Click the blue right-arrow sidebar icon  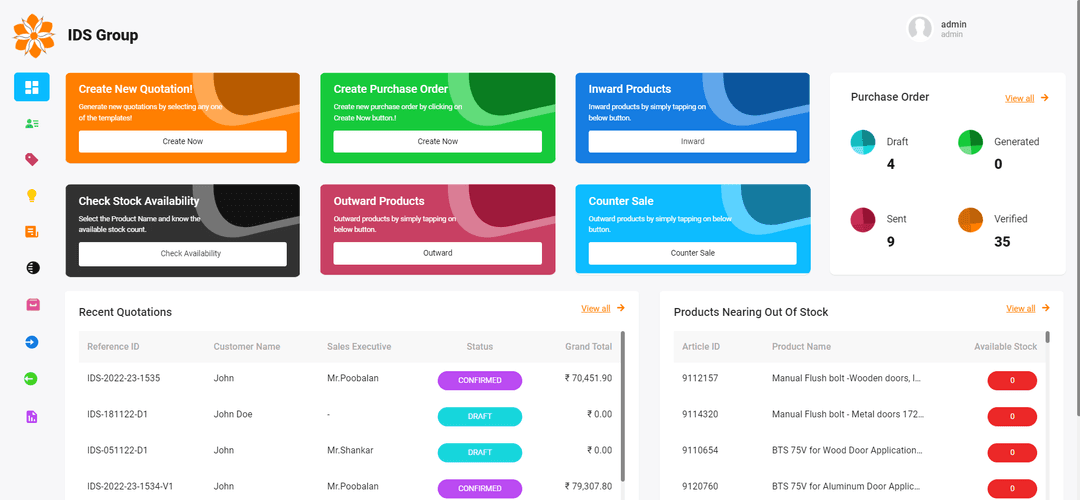[x=32, y=342]
